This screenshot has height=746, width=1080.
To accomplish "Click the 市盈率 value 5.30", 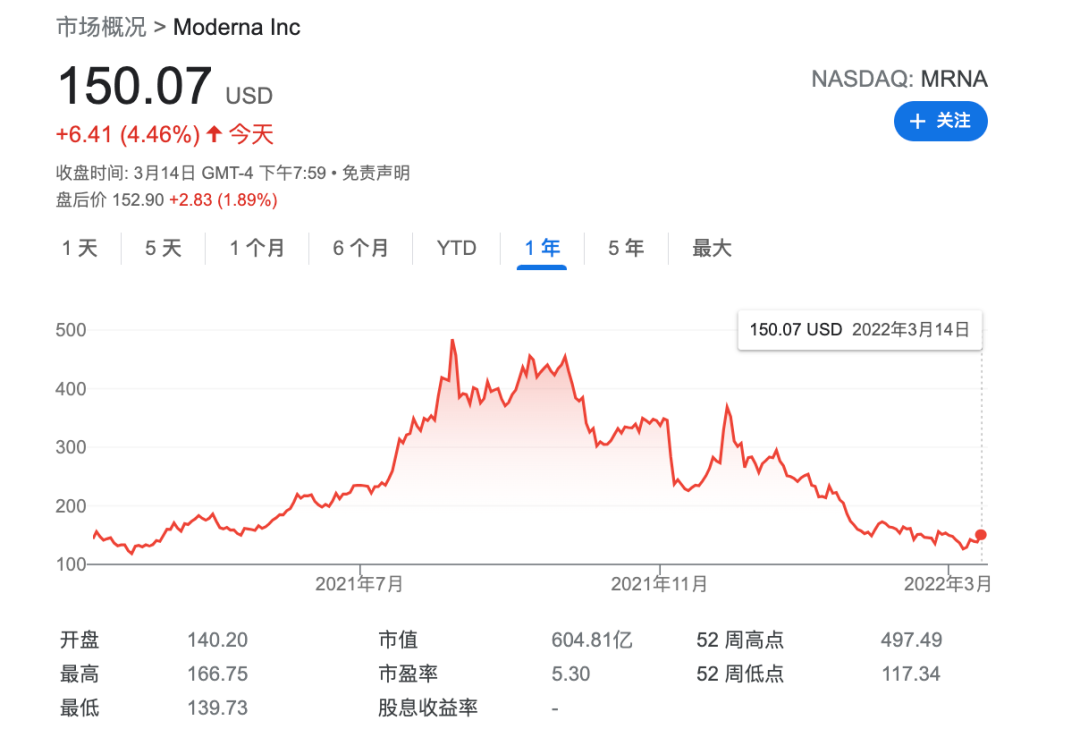I will (571, 674).
